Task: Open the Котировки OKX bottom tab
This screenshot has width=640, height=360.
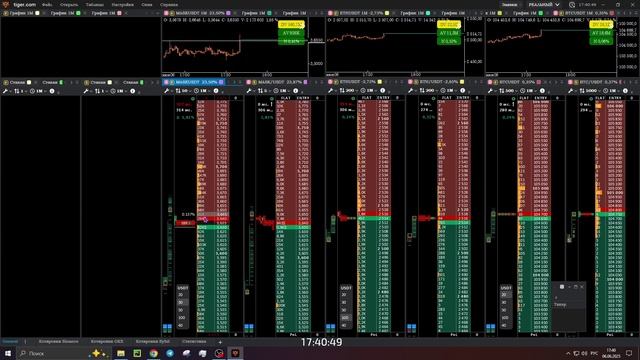Action: tap(107, 341)
